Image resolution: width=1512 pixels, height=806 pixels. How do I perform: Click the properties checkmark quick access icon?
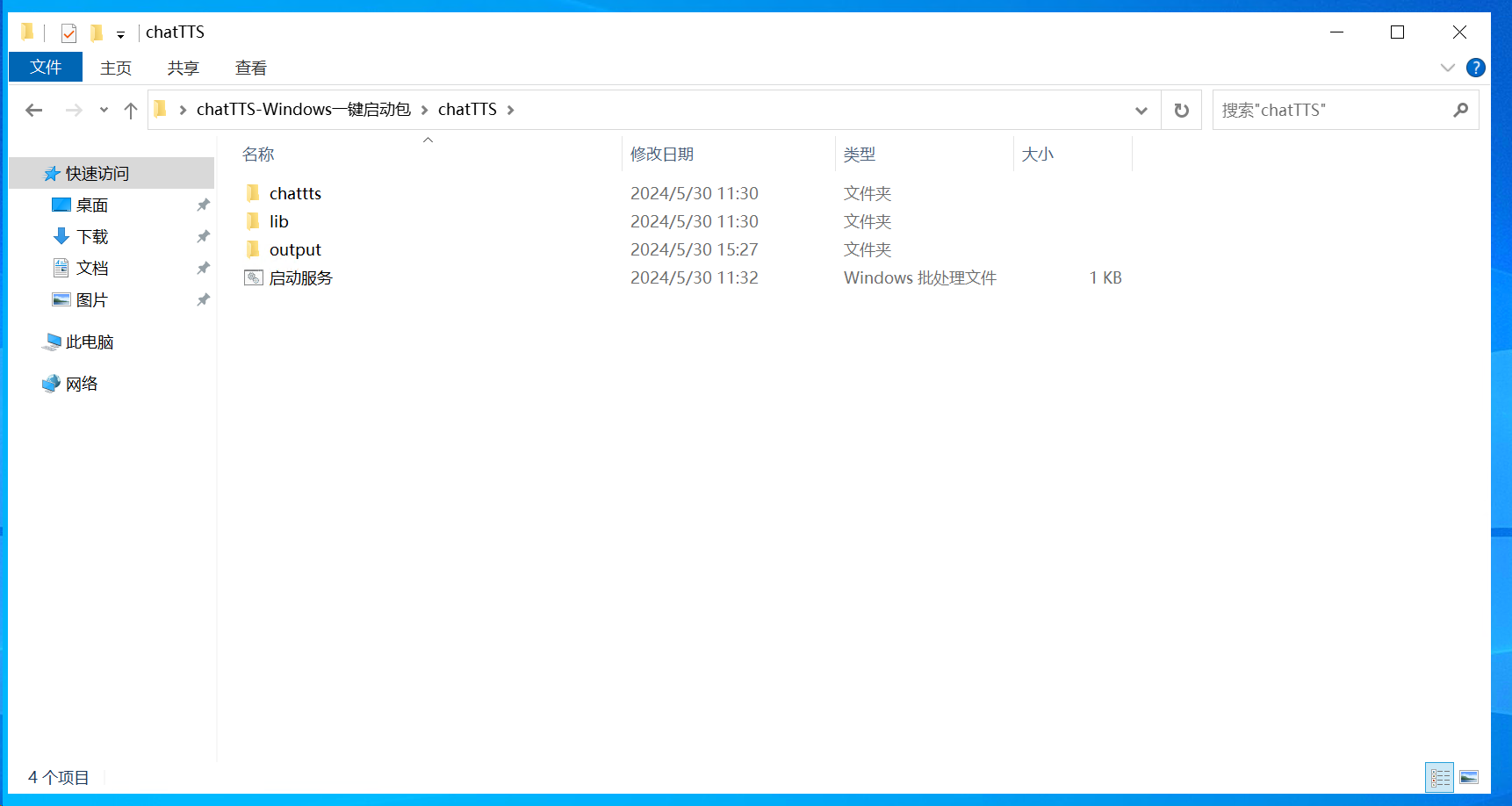click(68, 33)
